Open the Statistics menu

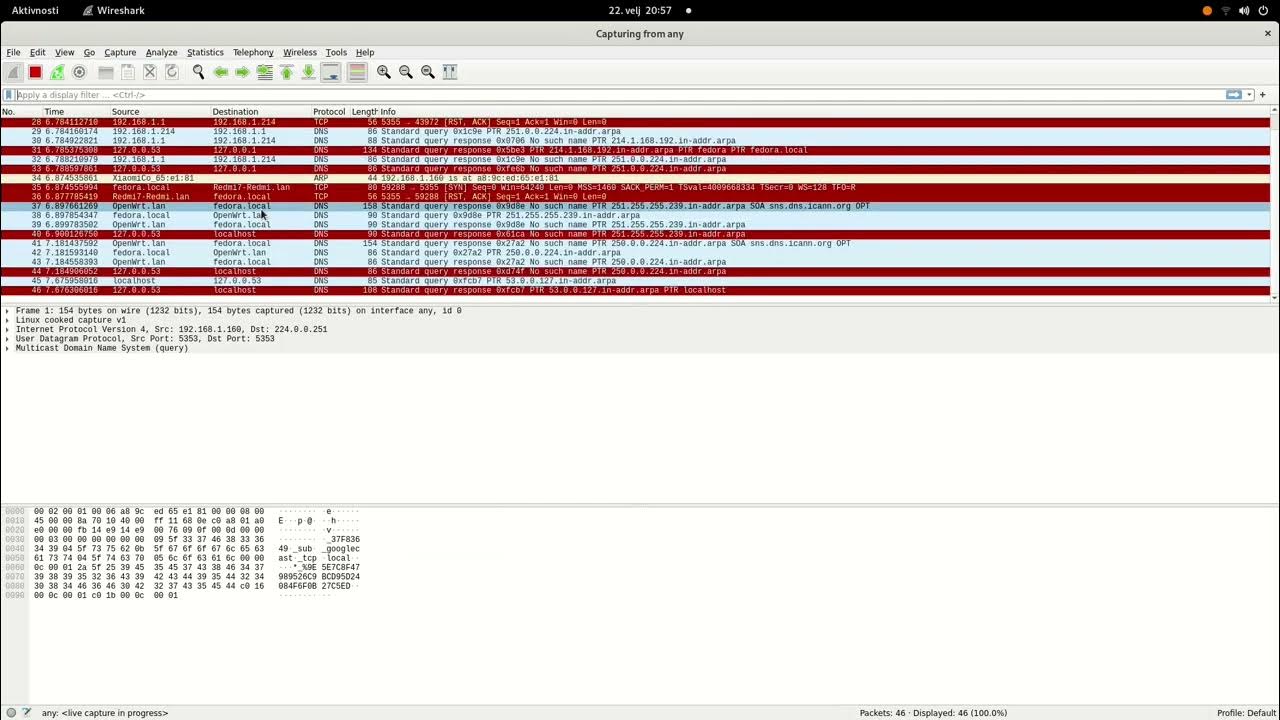point(205,52)
